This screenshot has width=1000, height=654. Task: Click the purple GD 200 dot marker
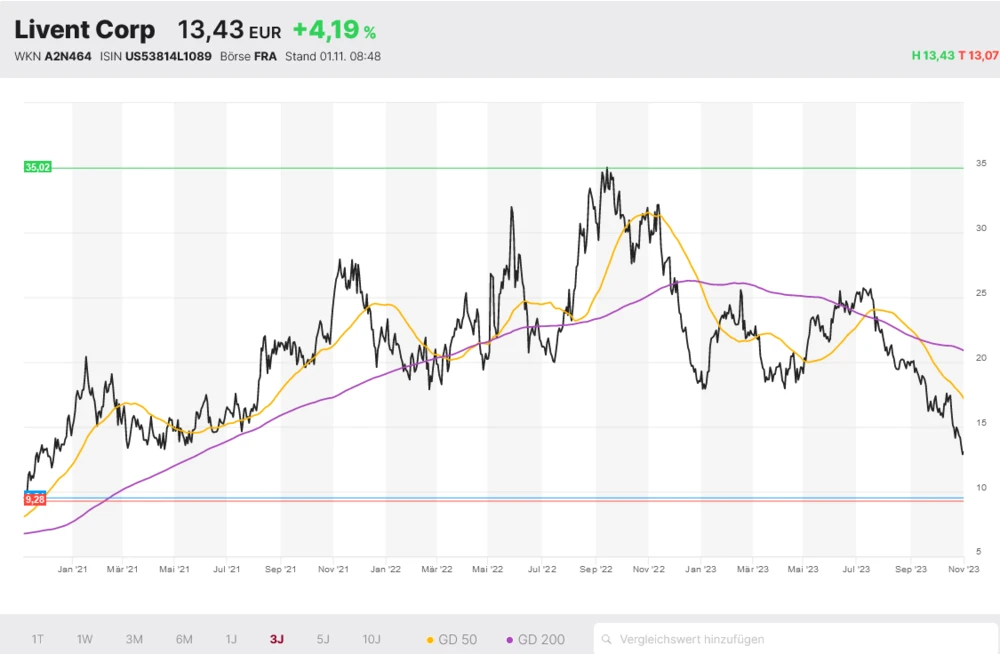[x=510, y=639]
